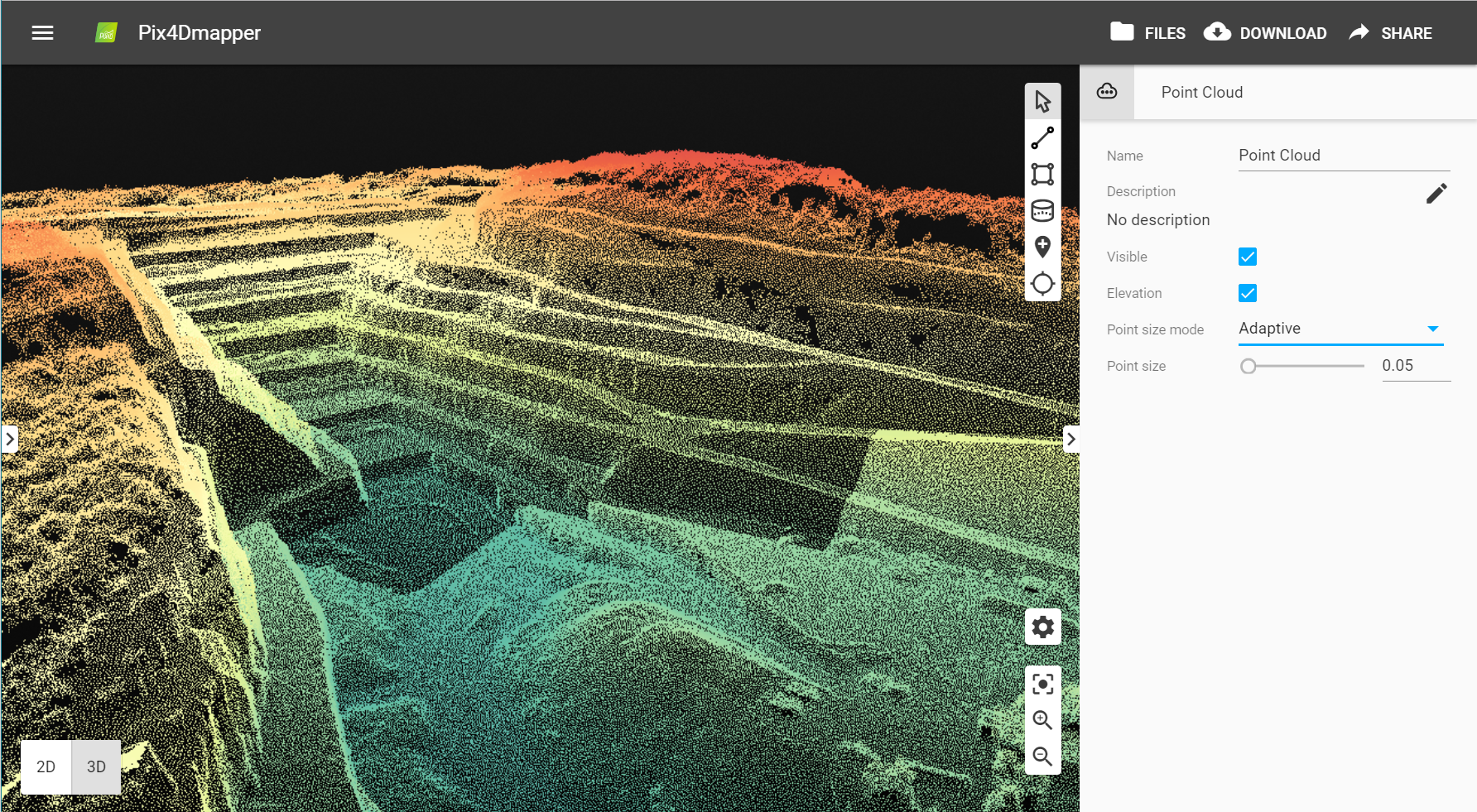Open the viewer settings gear
The image size is (1477, 812).
click(1042, 627)
